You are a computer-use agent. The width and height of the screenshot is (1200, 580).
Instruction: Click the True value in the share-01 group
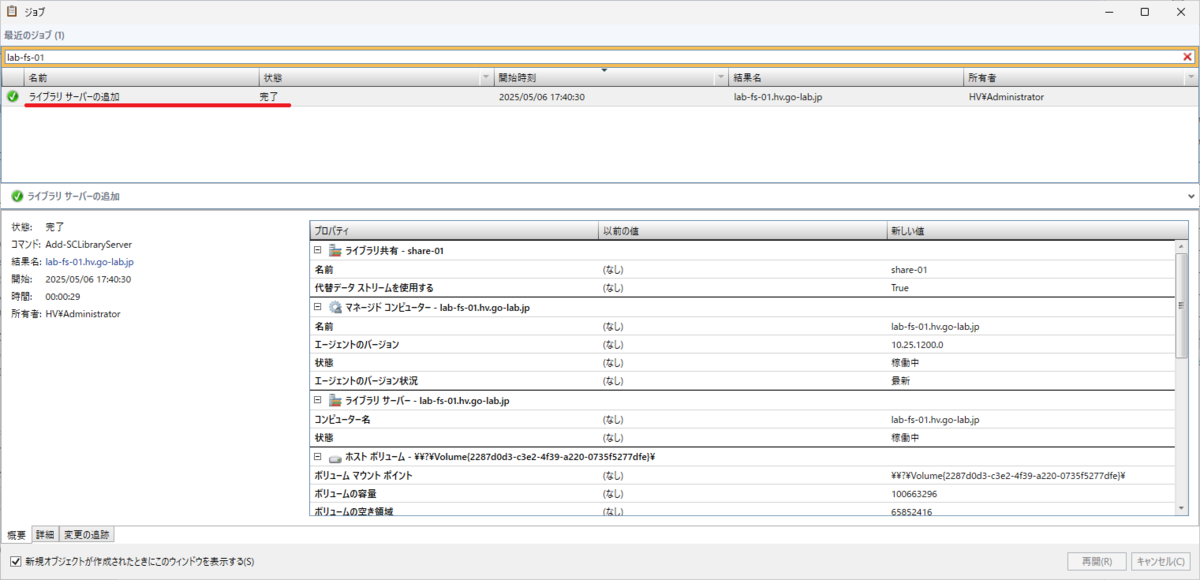pyautogui.click(x=900, y=288)
